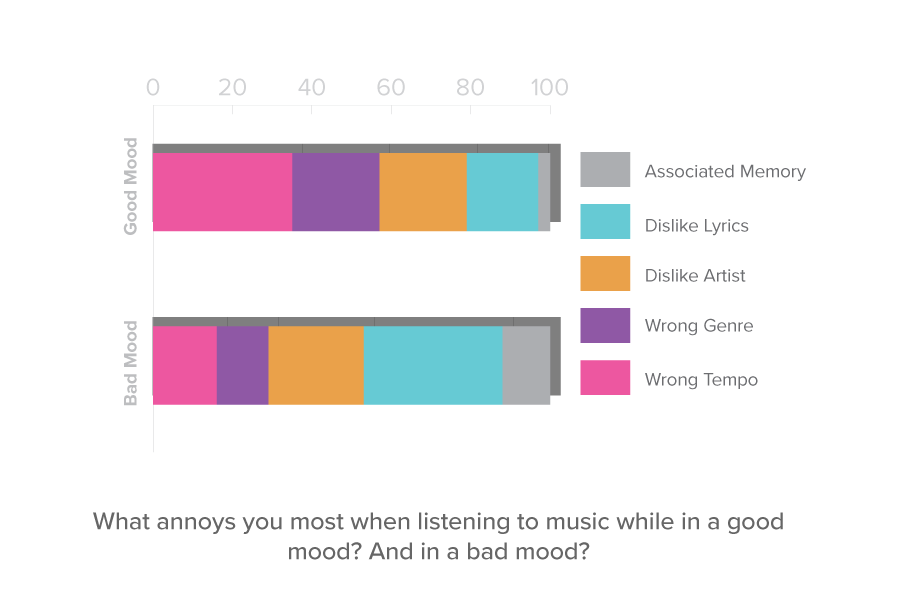Screen dimensions: 900x600
Task: Click the orange Dislike Artist legend swatch
Action: [605, 274]
